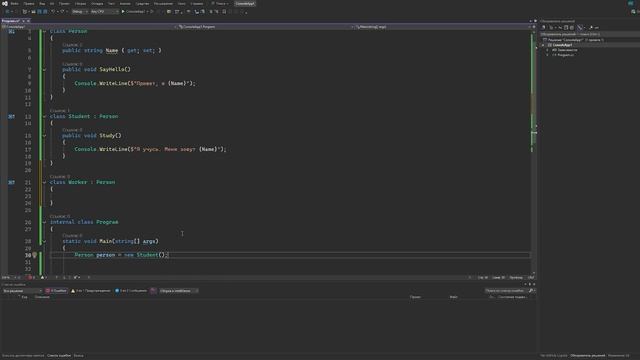Expand the Зависимости node

[548, 50]
